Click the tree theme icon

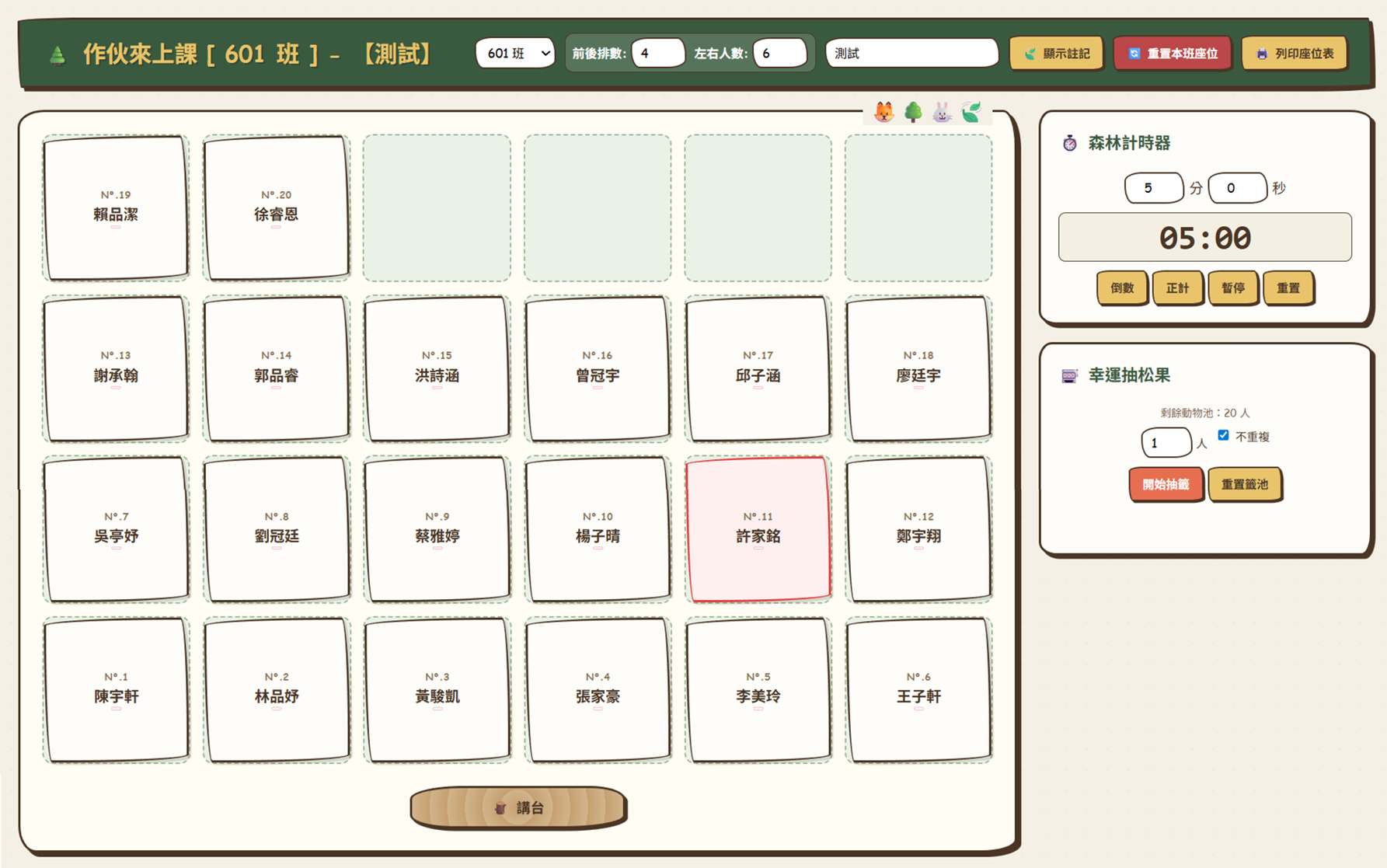(913, 113)
